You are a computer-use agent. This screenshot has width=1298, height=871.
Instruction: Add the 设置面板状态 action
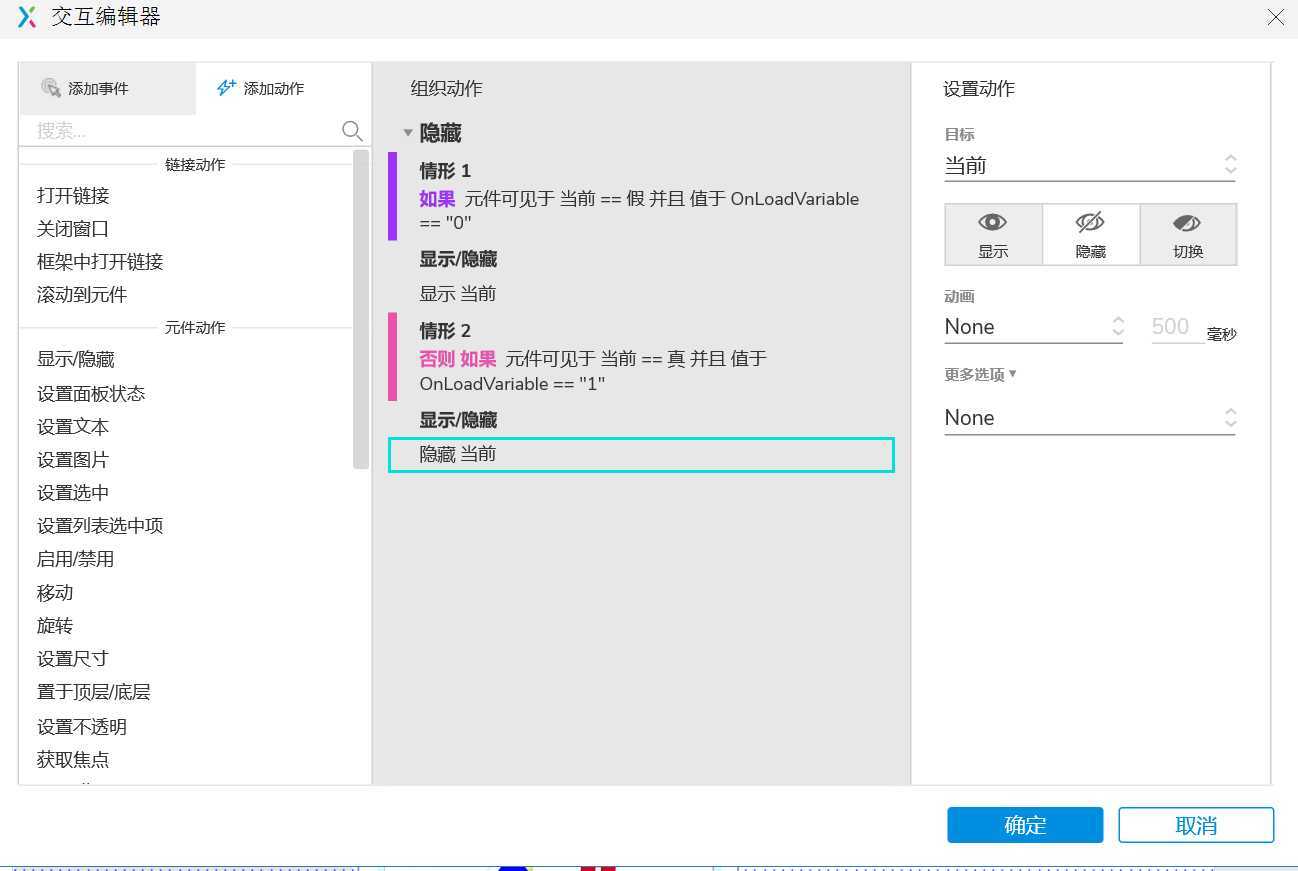click(91, 394)
